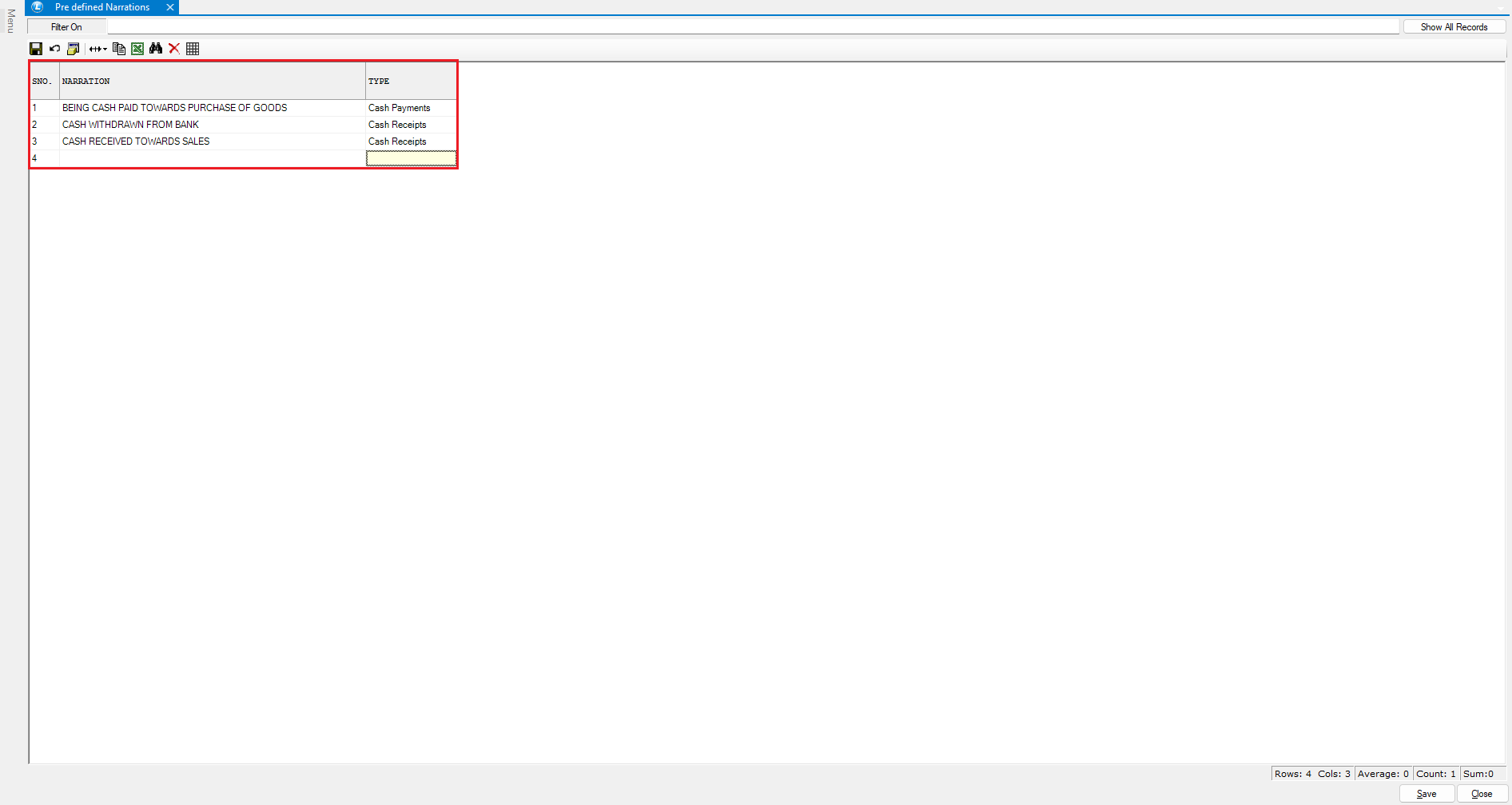Export grid with the Excel icon

[137, 49]
